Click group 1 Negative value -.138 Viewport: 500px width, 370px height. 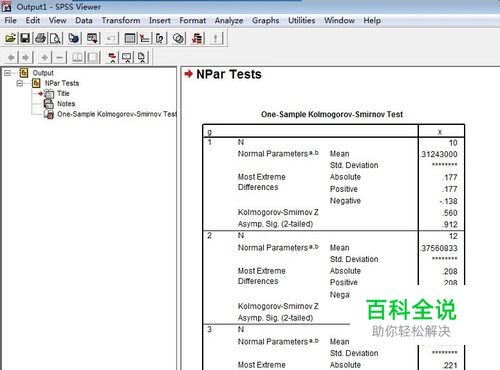(x=448, y=201)
